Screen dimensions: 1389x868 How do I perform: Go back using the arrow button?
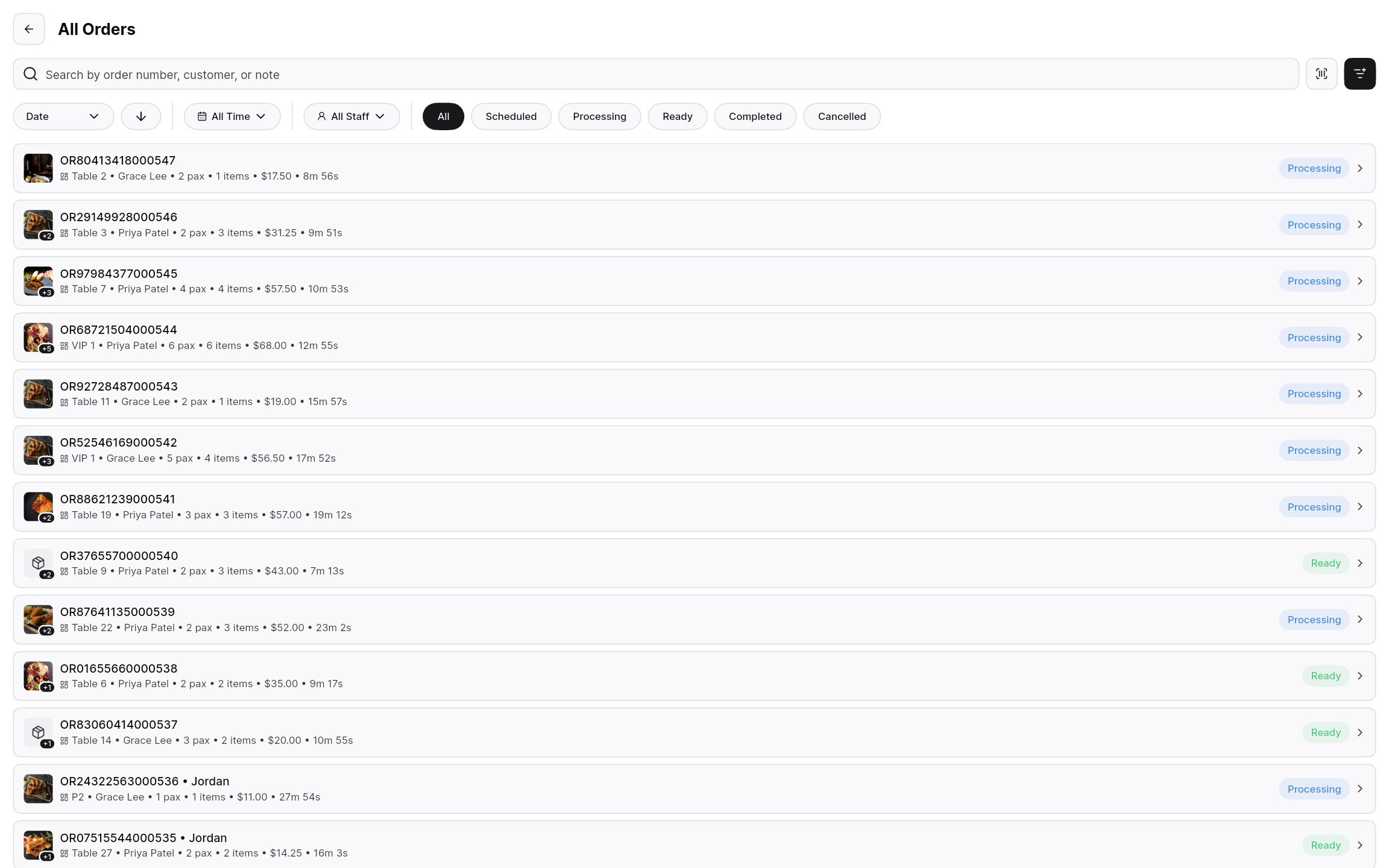tap(29, 29)
